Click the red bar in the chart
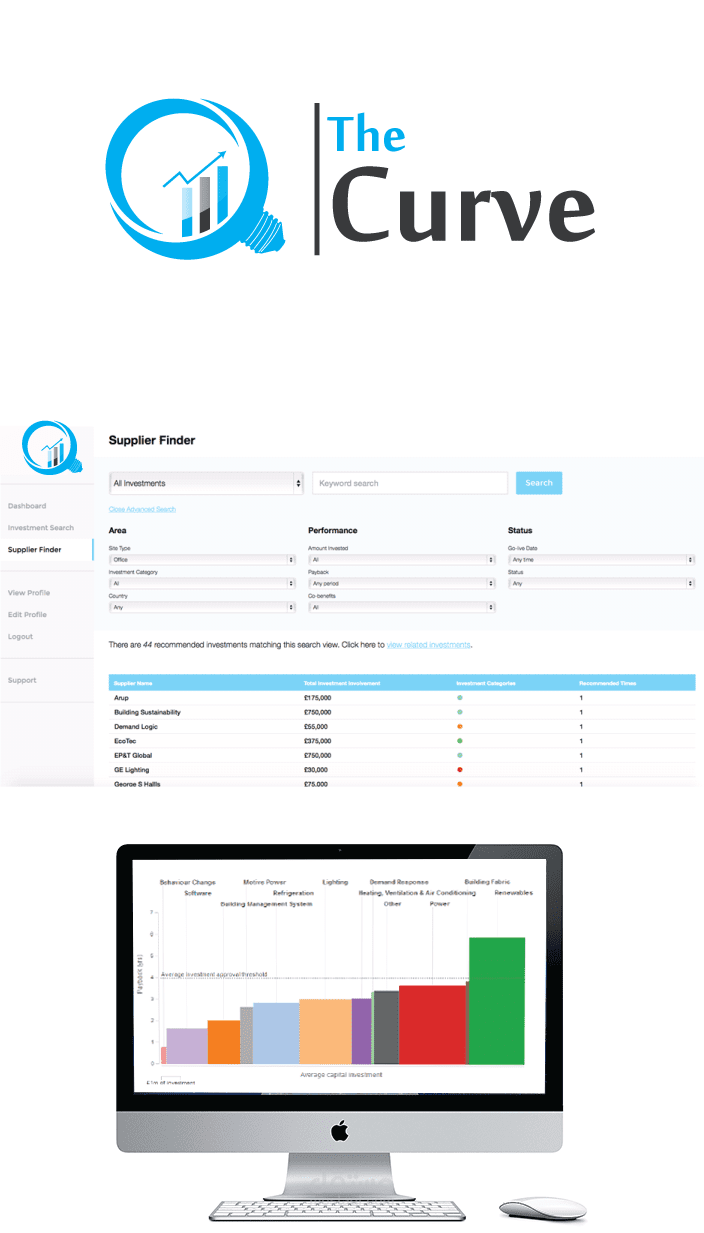The width and height of the screenshot is (704, 1233). click(433, 1024)
